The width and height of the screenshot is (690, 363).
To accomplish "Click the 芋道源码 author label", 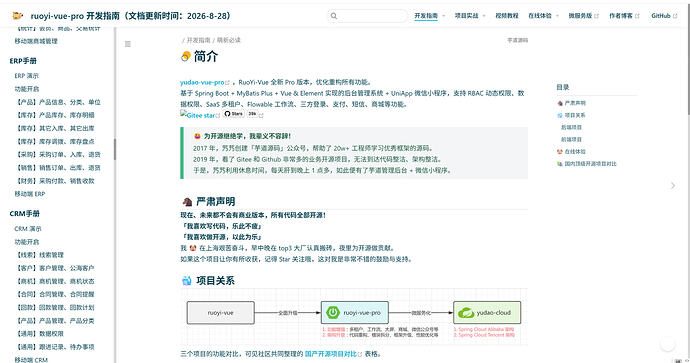I will click(x=518, y=40).
